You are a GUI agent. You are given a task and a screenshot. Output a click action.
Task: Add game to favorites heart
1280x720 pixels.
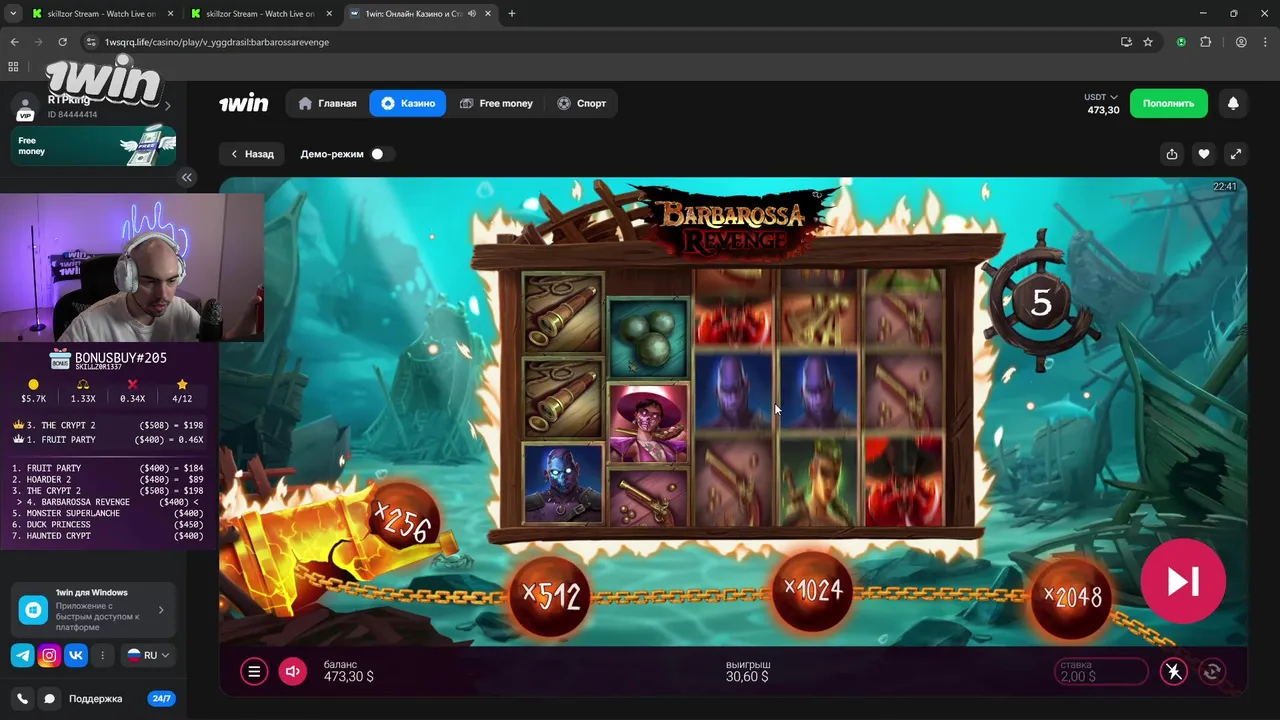(x=1204, y=154)
